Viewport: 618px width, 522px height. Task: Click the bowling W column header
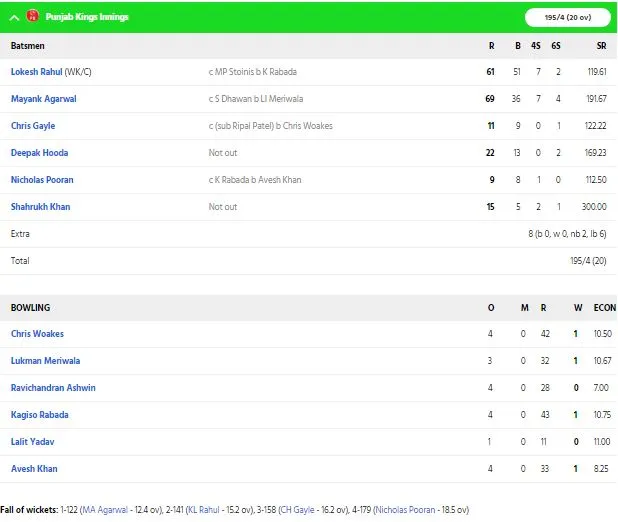click(x=578, y=308)
